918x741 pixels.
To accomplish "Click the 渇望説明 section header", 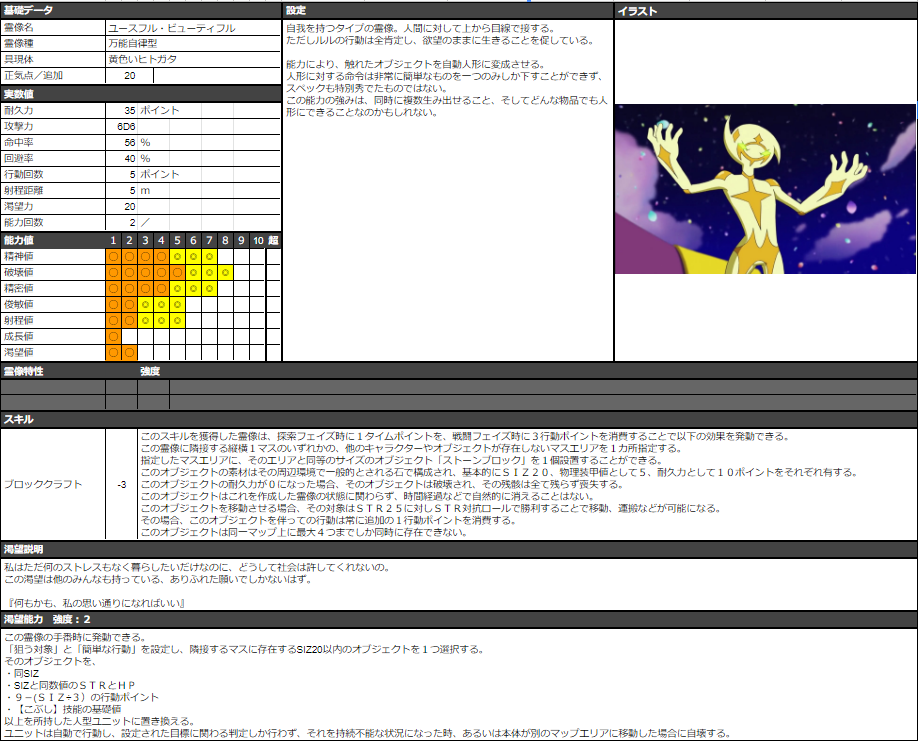I will tap(459, 549).
